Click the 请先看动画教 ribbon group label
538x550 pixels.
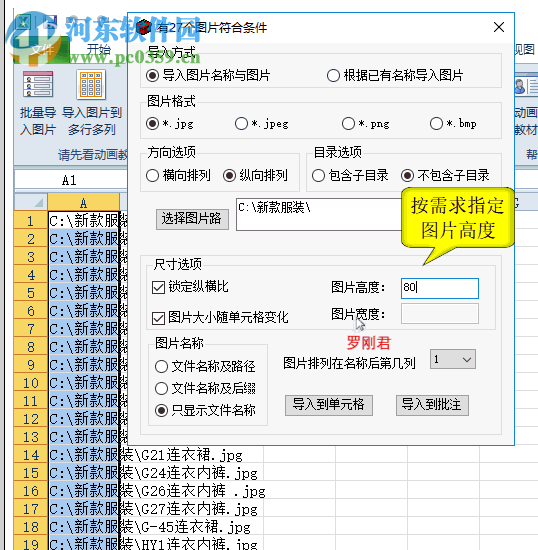click(93, 155)
